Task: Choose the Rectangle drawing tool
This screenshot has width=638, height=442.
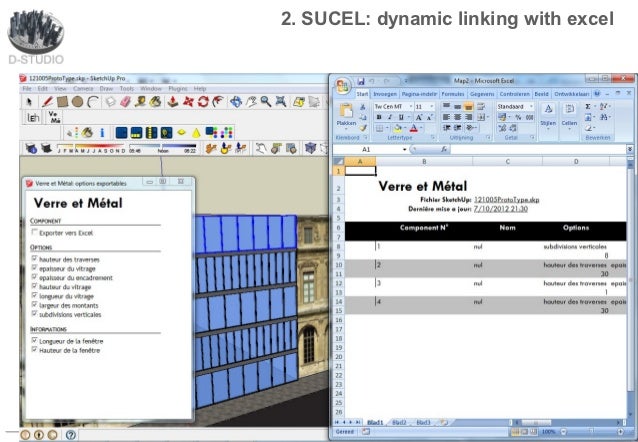Action: pos(62,102)
